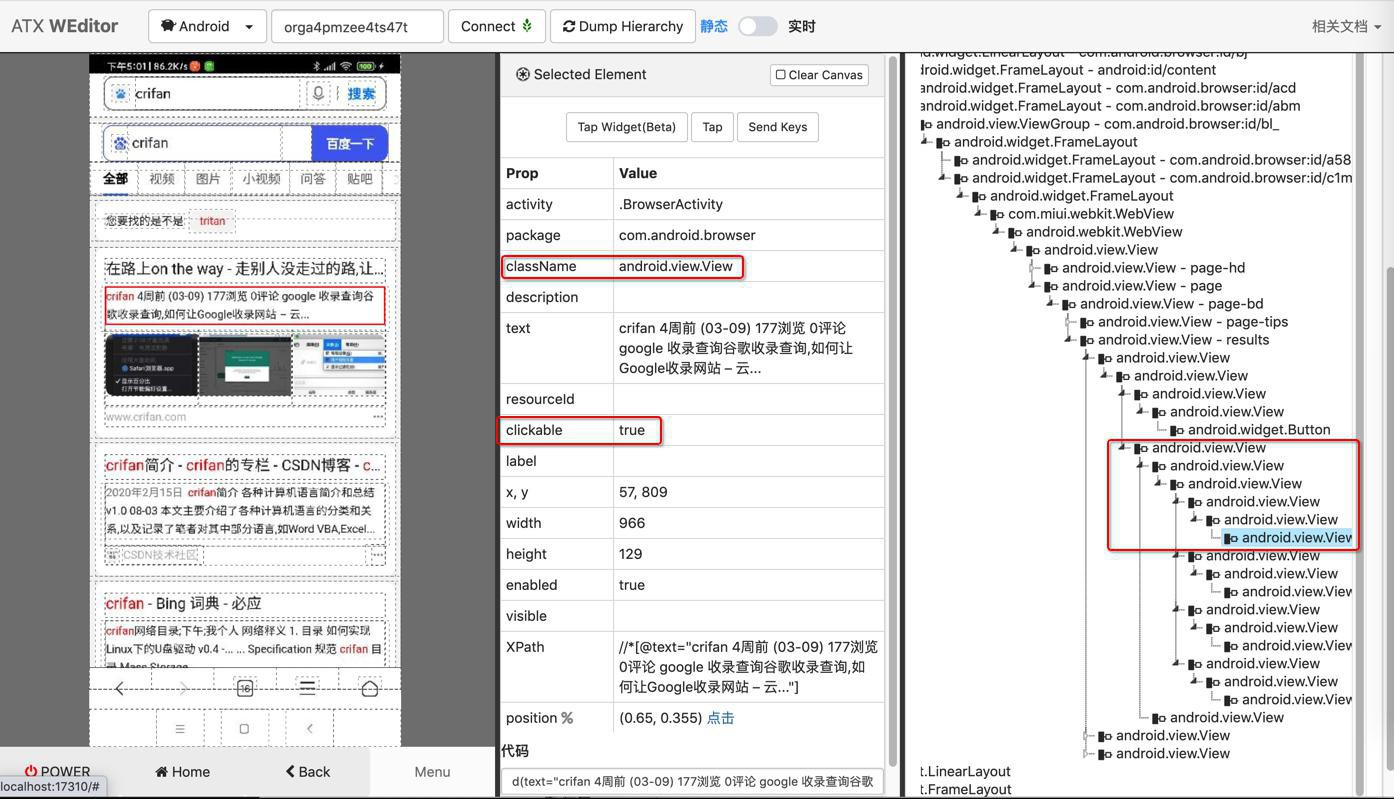Screen dimensions: 1394x799
Task: Tap the Baidu paw icon beside the 百度一下 button
Action: [x=120, y=143]
